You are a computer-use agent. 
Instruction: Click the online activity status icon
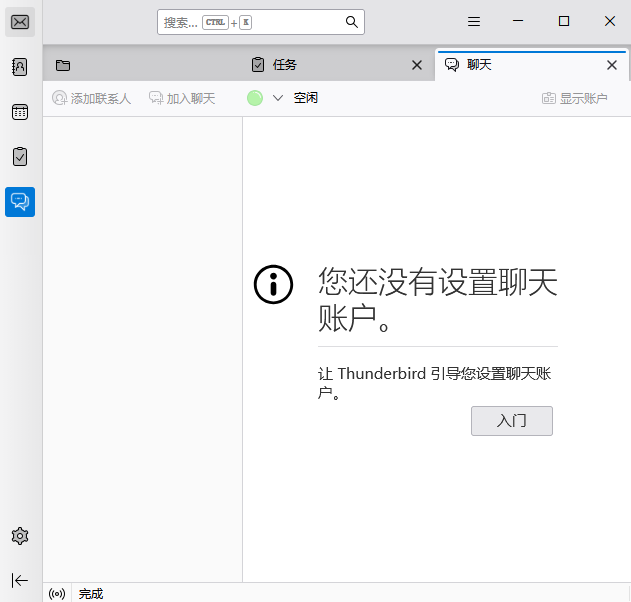[57, 594]
